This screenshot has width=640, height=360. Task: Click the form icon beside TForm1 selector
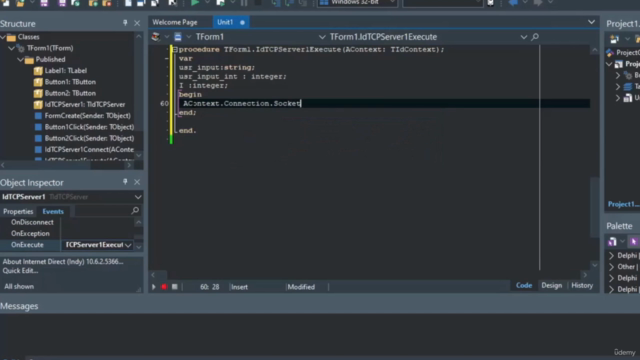click(178, 37)
